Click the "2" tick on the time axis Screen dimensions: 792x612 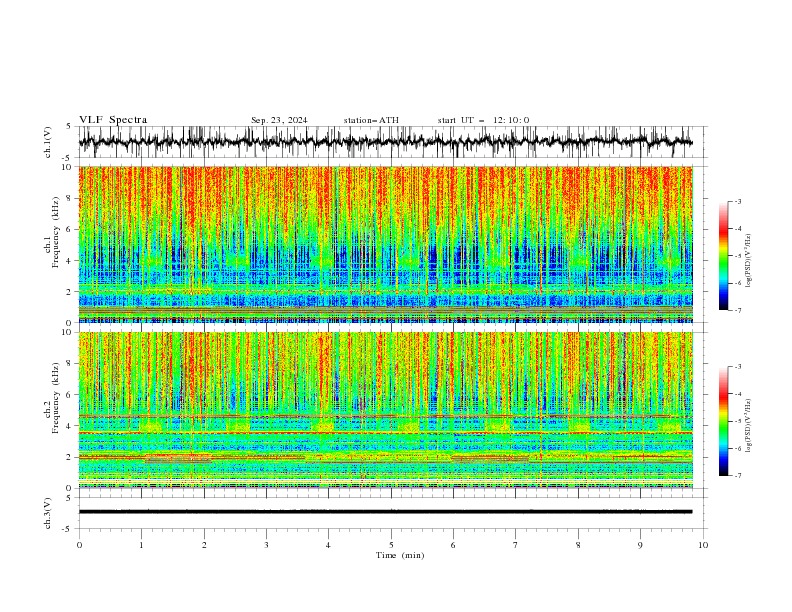(x=204, y=545)
